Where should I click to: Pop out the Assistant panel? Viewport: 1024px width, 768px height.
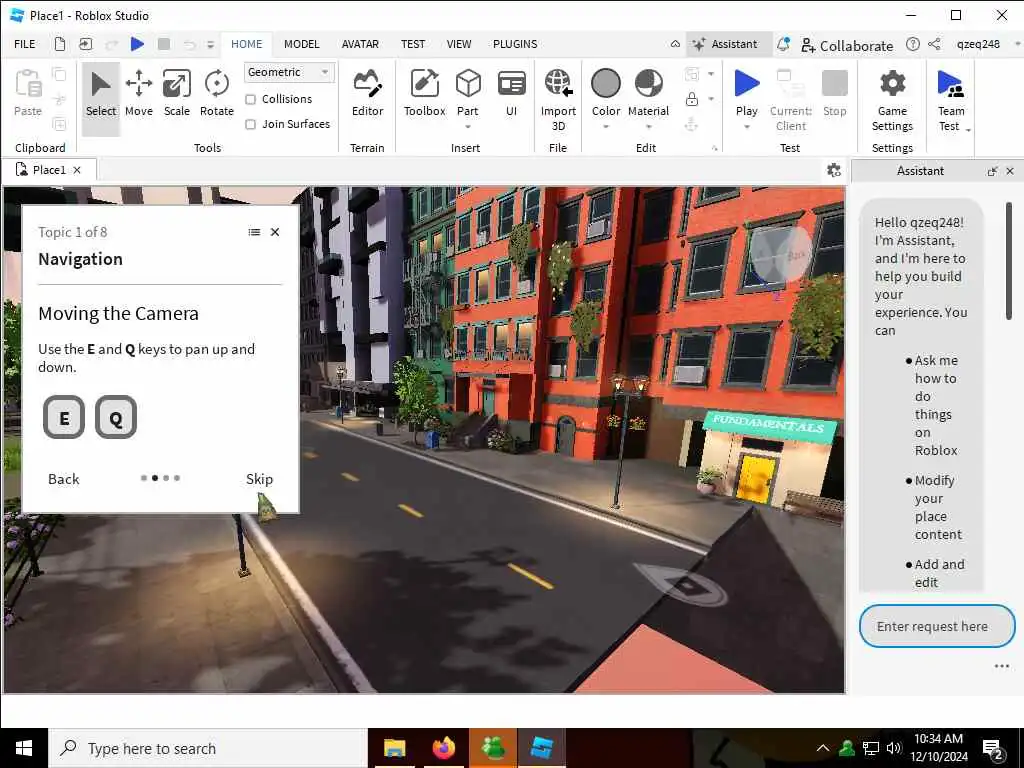(x=992, y=171)
